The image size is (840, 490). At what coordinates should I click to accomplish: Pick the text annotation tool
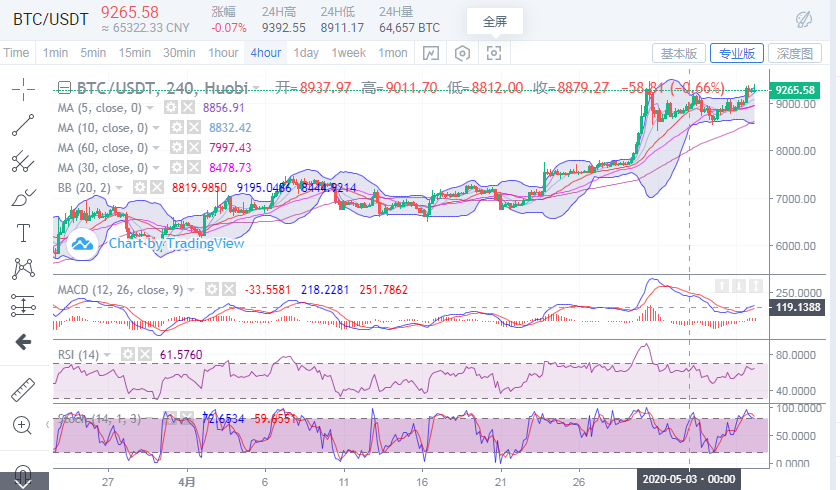tap(22, 233)
